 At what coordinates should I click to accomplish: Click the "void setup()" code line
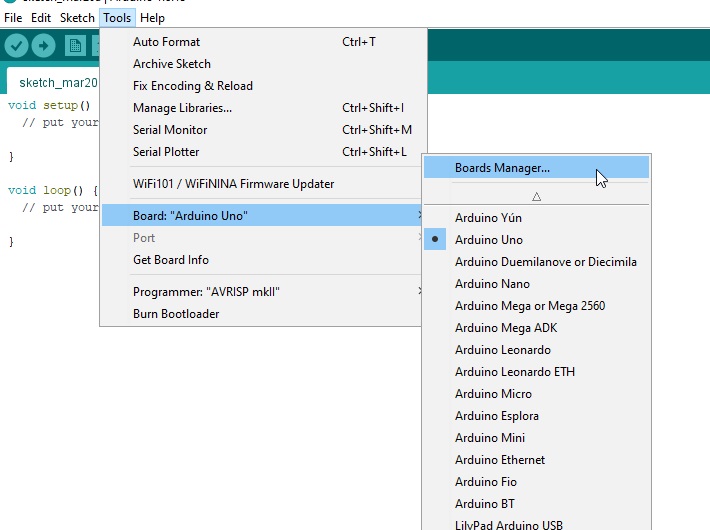pyautogui.click(x=49, y=106)
